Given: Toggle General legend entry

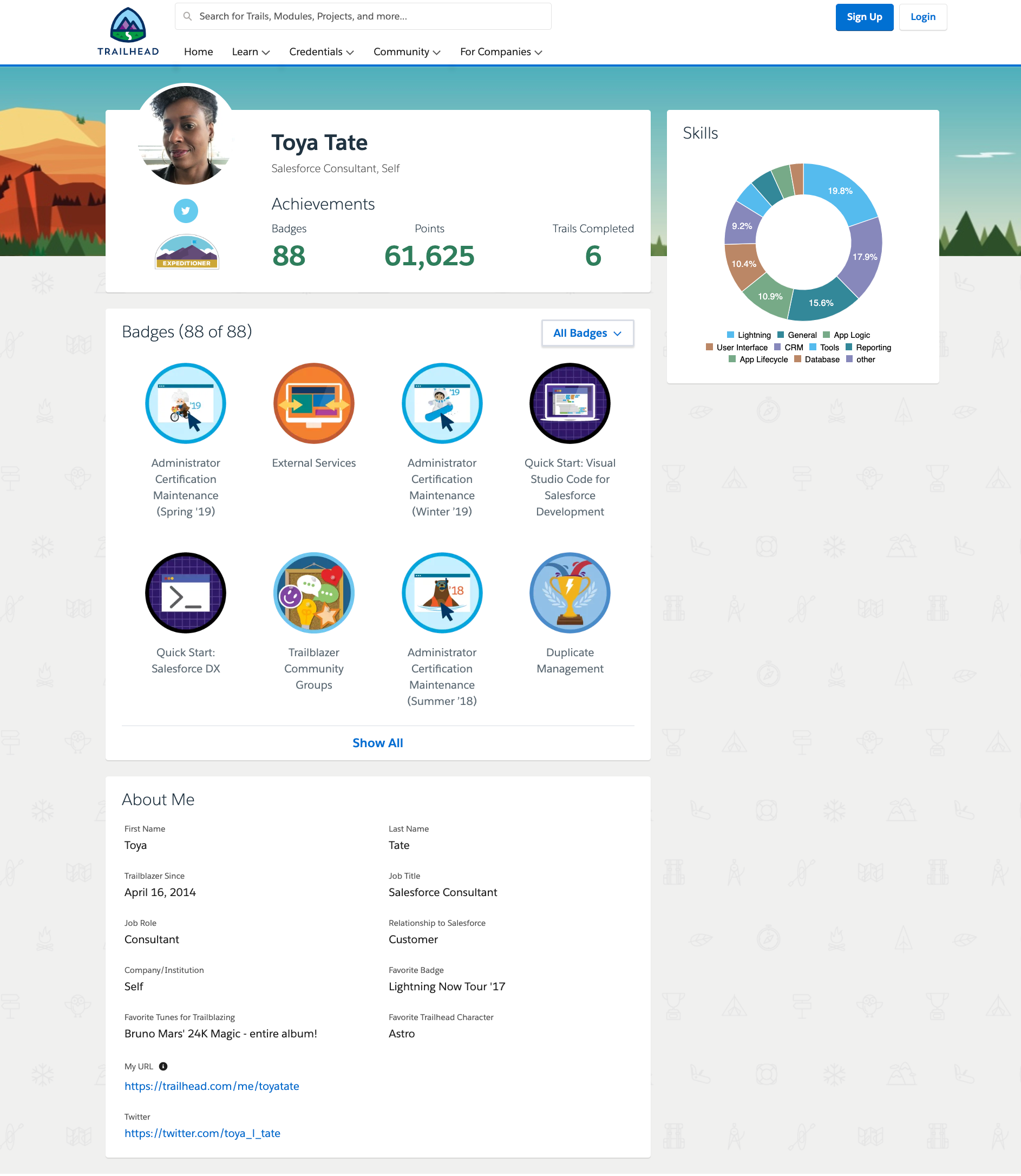Looking at the screenshot, I should [797, 335].
